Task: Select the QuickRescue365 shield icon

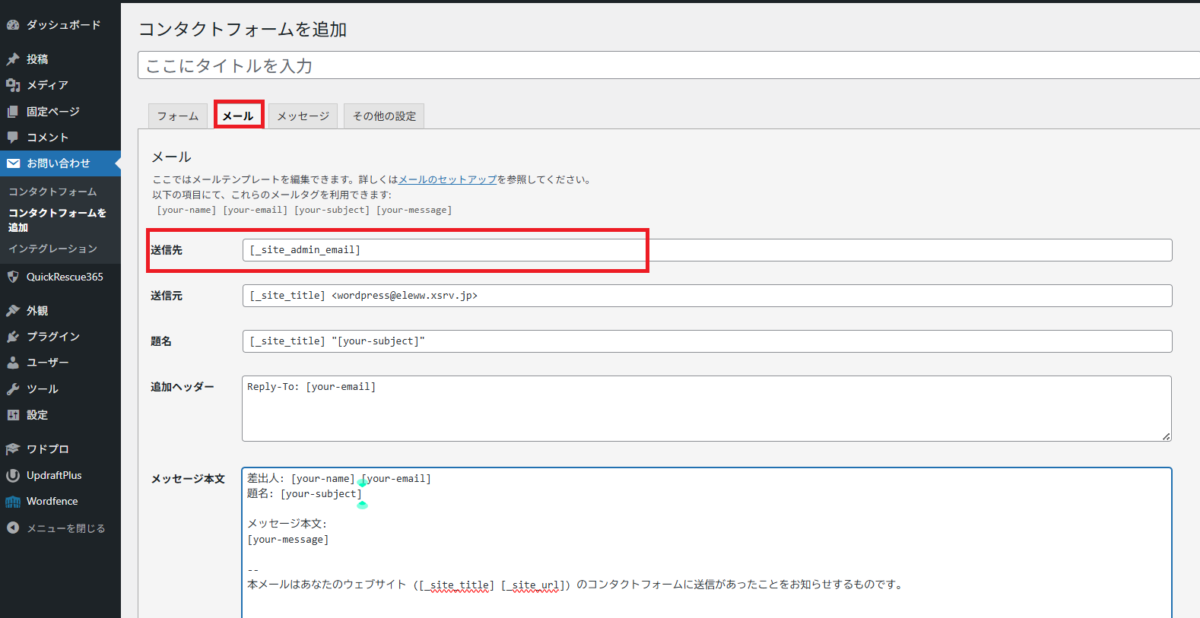Action: (x=13, y=277)
